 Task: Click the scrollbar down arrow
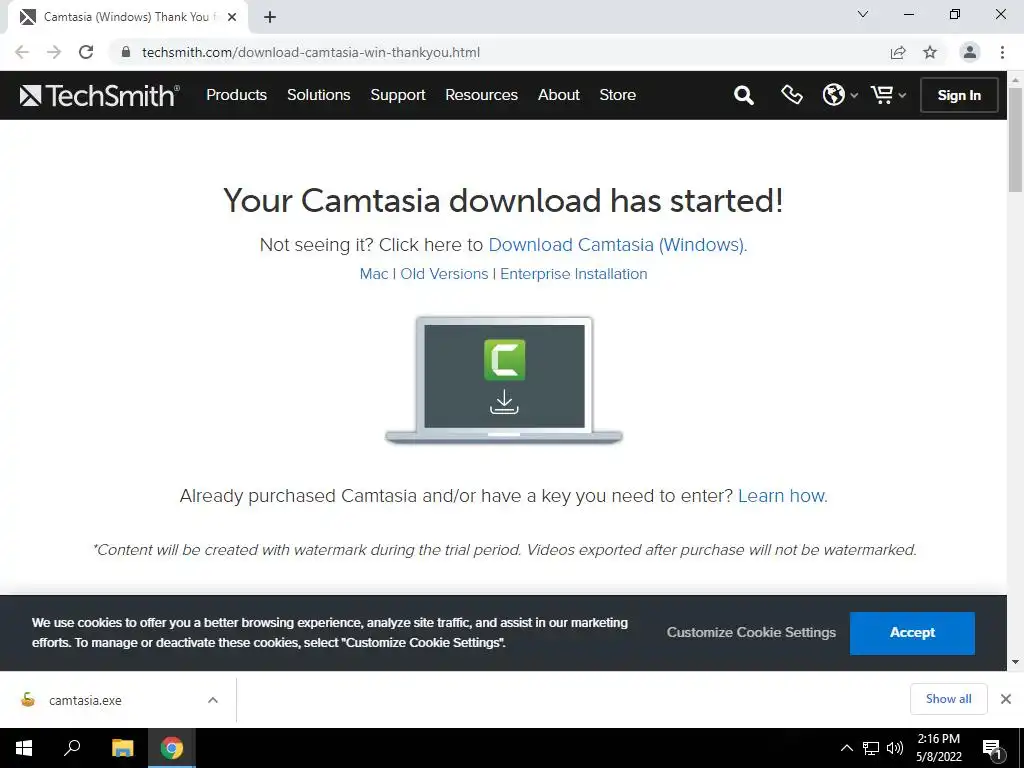[x=1016, y=662]
